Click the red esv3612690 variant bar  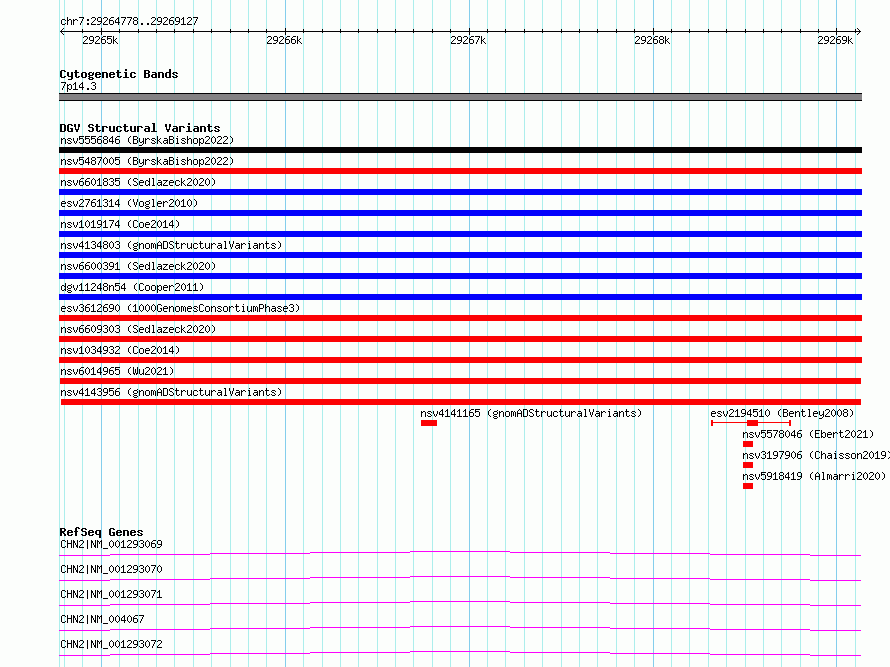tap(460, 318)
